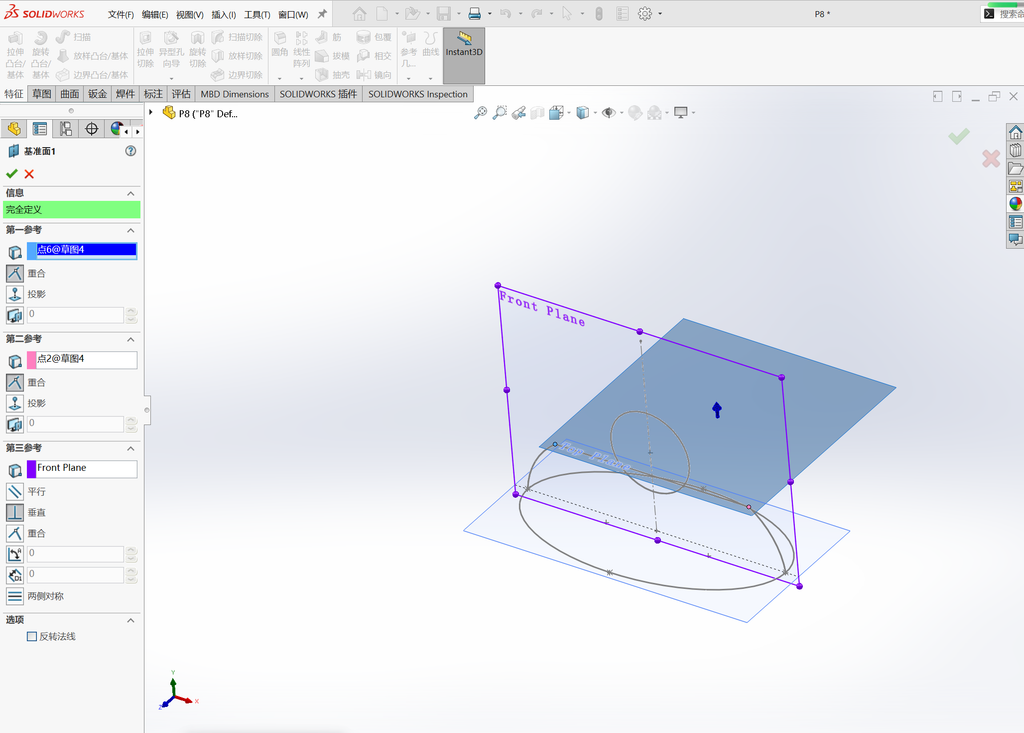Switch to the 评估 tab

point(181,94)
